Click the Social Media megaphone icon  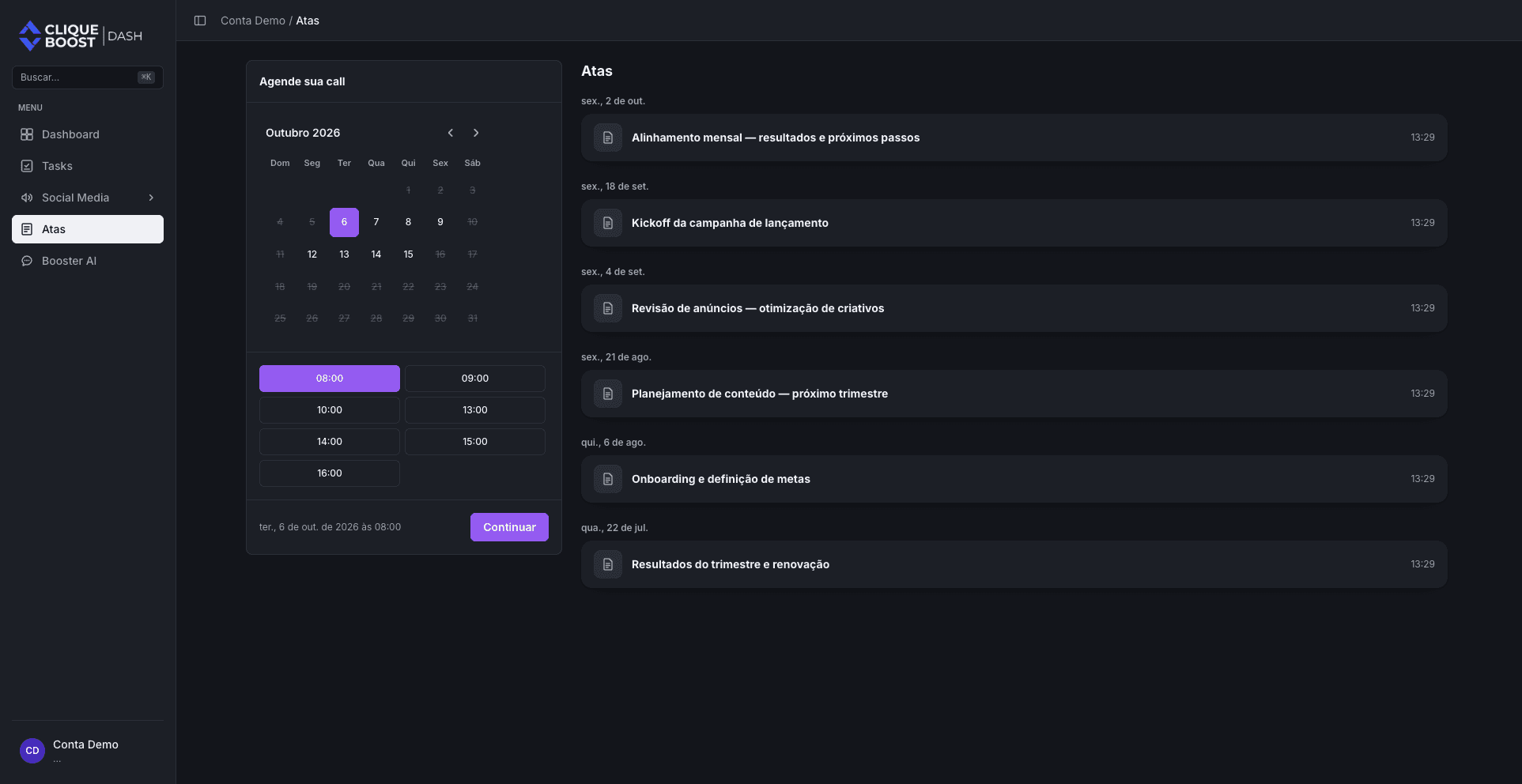click(27, 198)
